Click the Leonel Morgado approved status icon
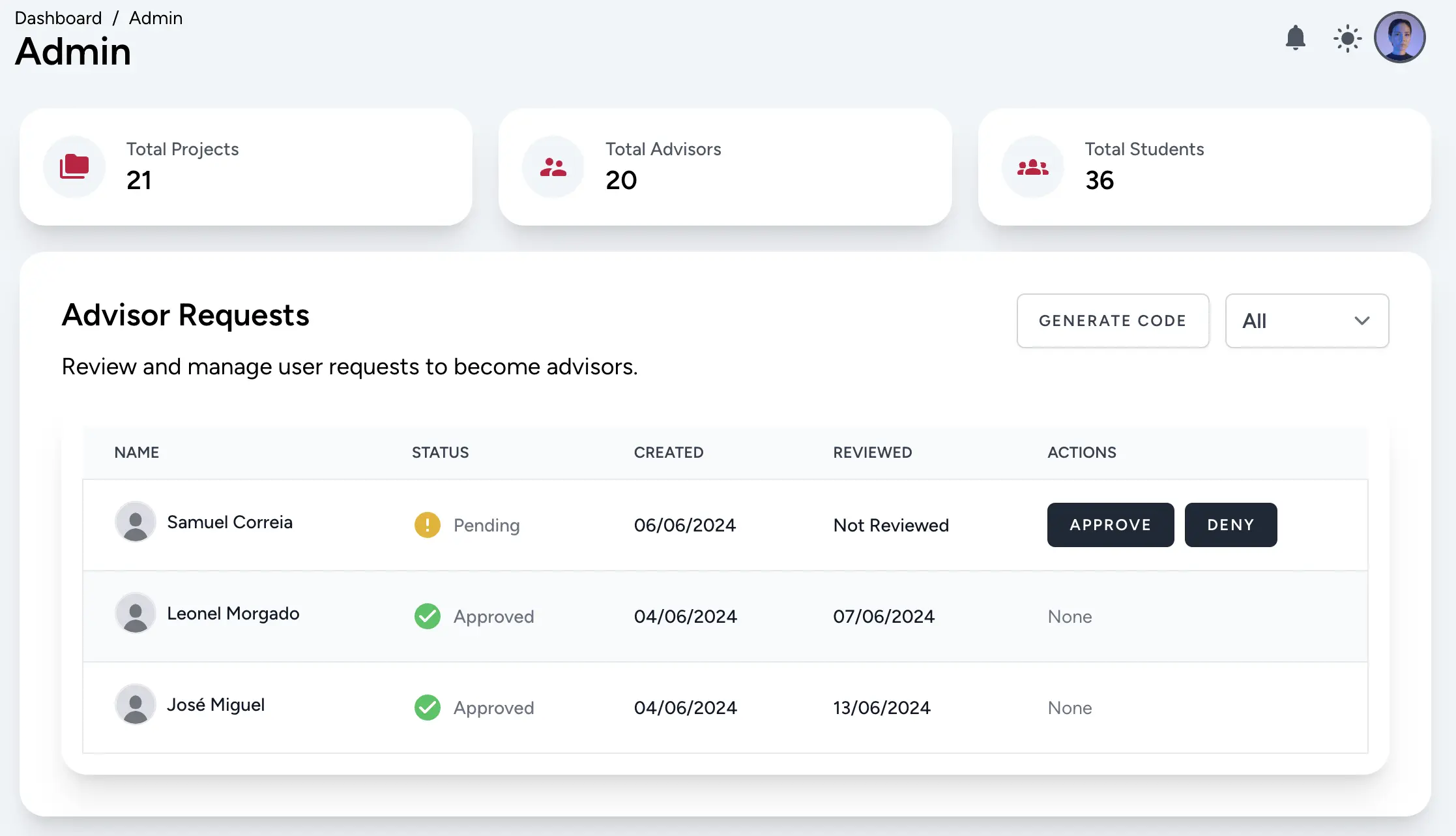Viewport: 1456px width, 836px height. click(x=426, y=615)
